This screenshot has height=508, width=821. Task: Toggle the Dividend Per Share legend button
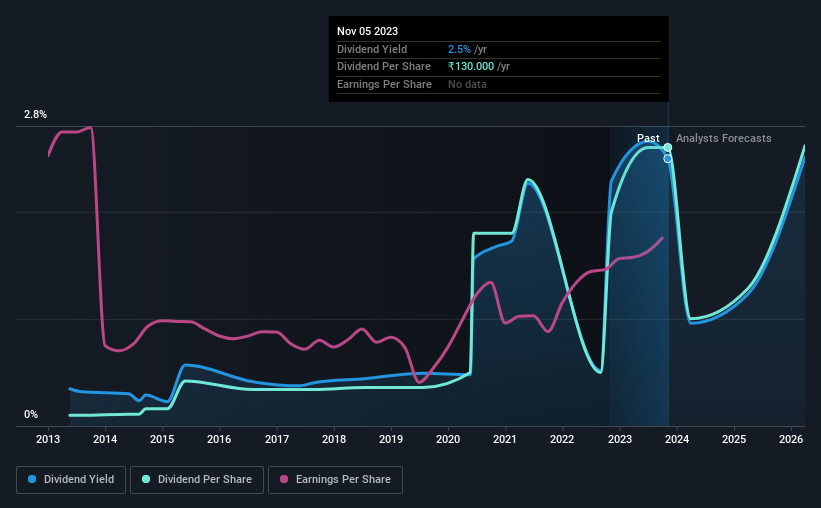point(197,480)
